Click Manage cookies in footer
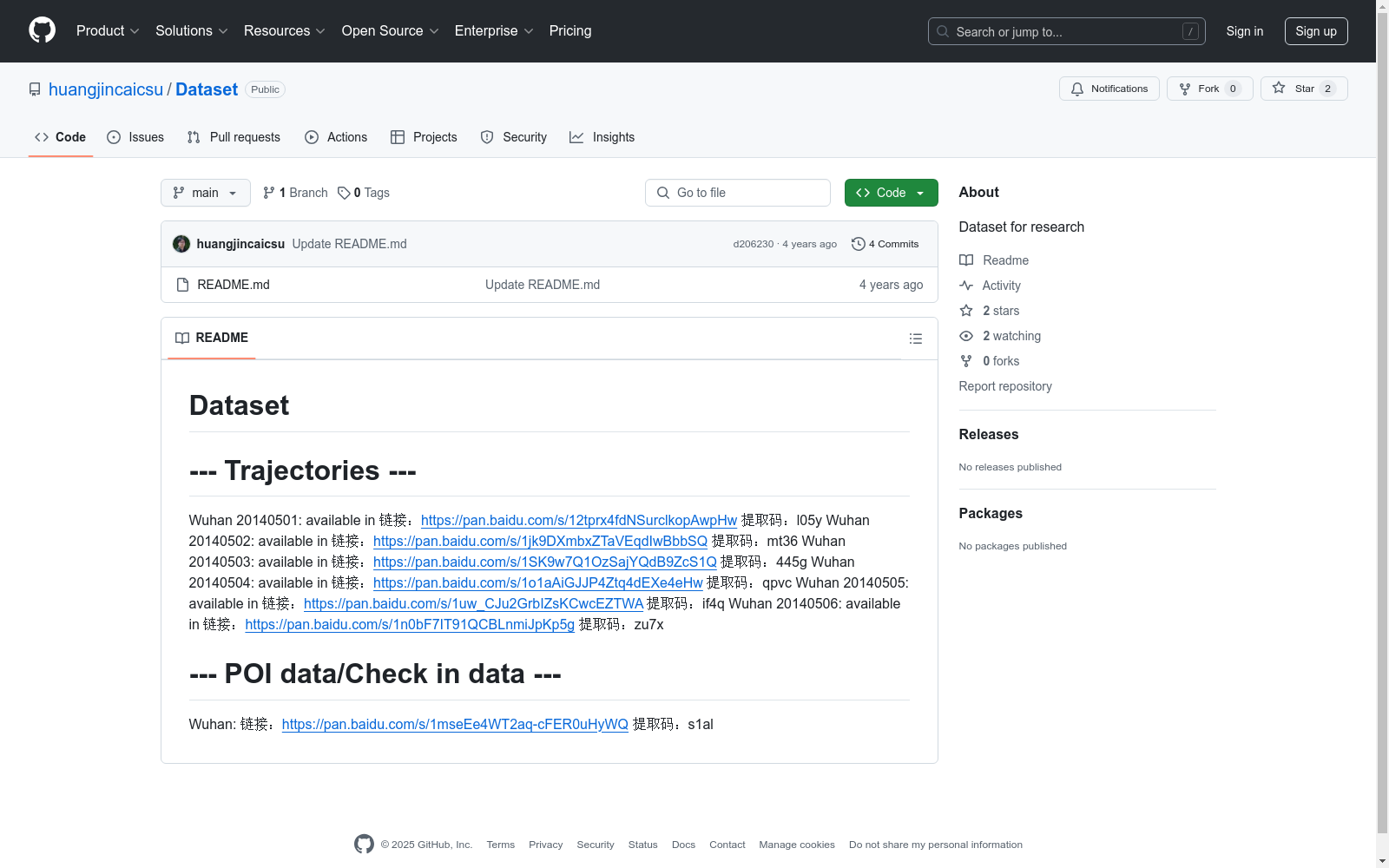The height and width of the screenshot is (868, 1389). tap(797, 845)
